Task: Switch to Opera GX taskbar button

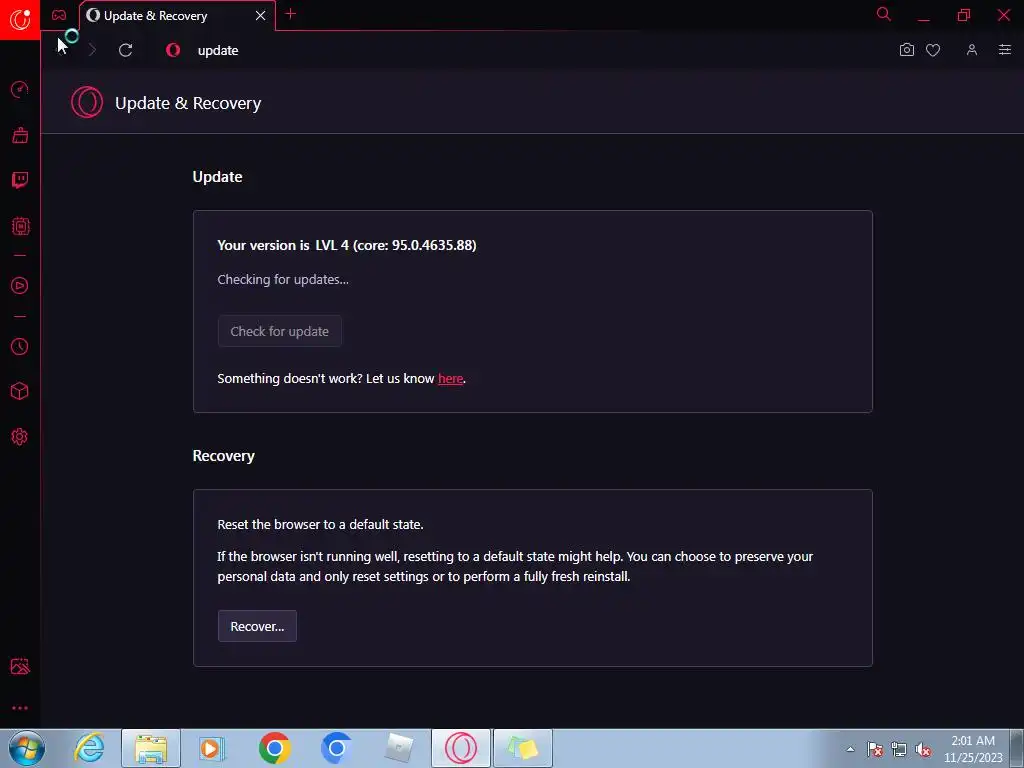Action: coord(460,748)
